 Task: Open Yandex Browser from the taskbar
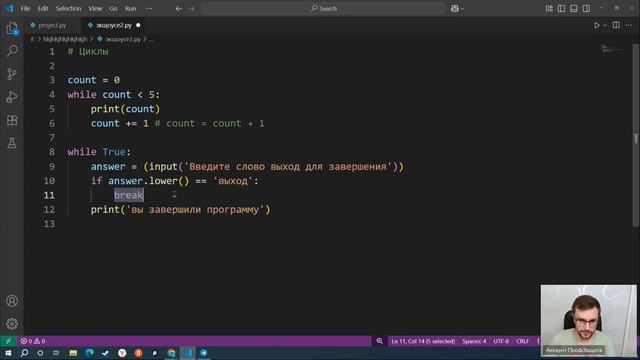(122, 353)
